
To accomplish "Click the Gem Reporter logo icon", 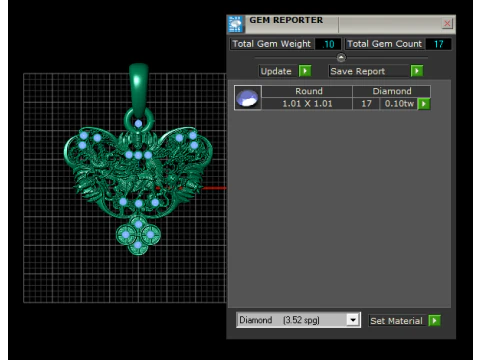I will pos(236,24).
